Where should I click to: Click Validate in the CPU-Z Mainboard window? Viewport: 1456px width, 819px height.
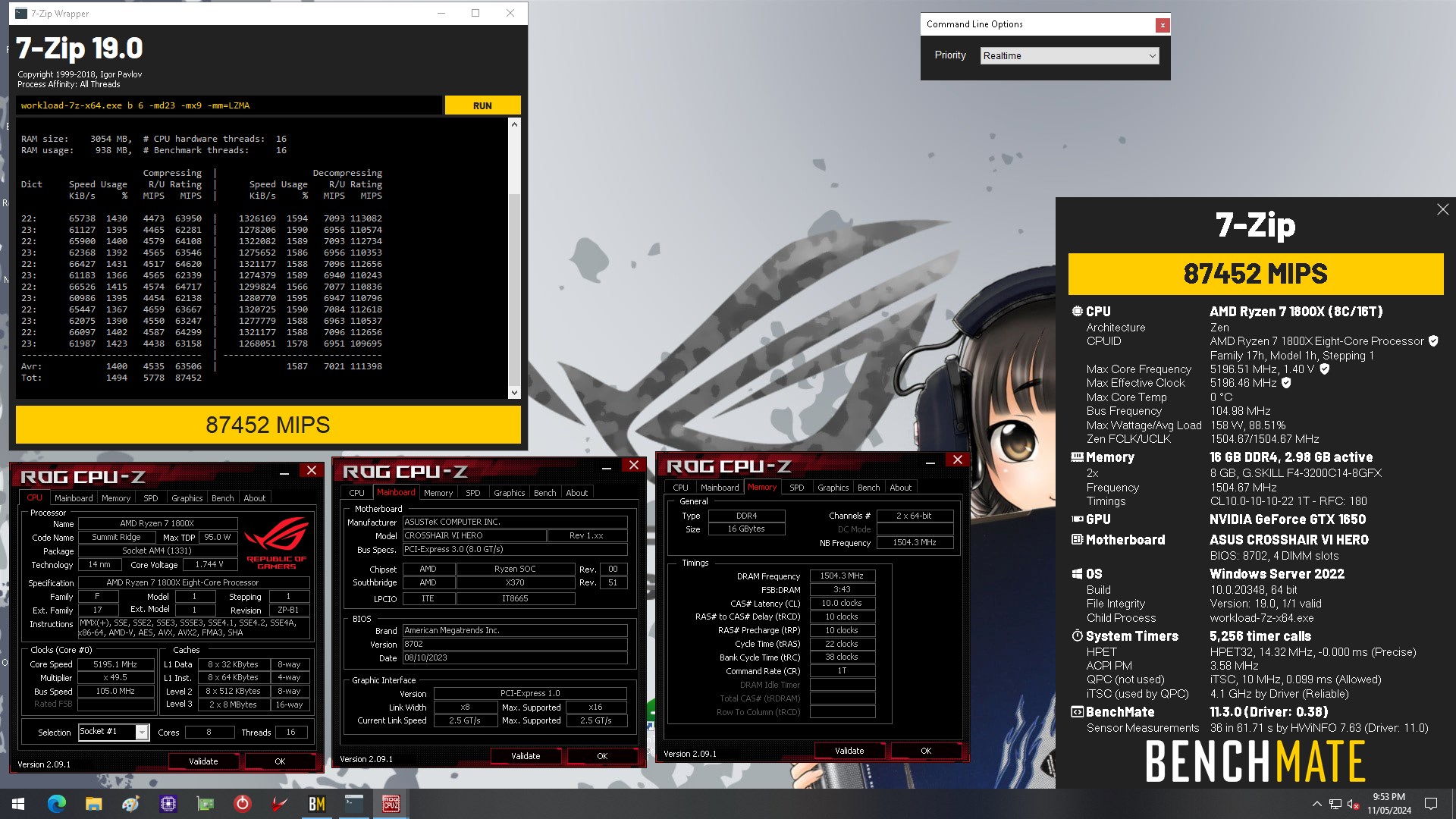pyautogui.click(x=526, y=756)
